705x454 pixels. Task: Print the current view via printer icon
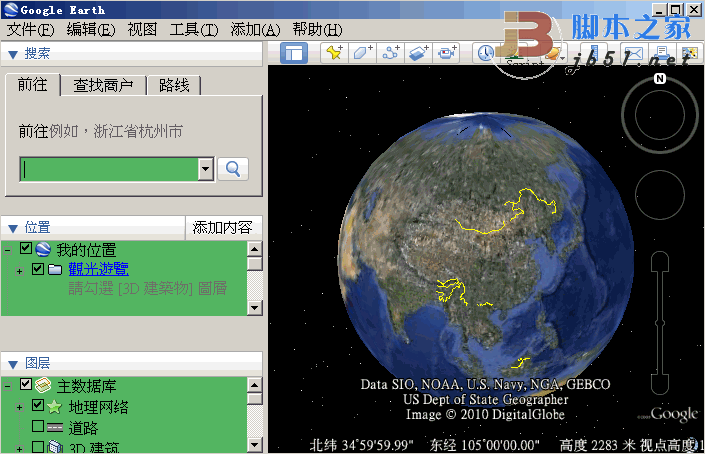[661, 54]
